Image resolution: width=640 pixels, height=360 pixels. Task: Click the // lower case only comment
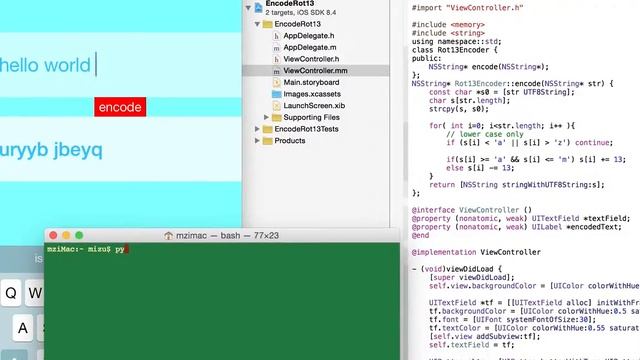[x=484, y=134]
